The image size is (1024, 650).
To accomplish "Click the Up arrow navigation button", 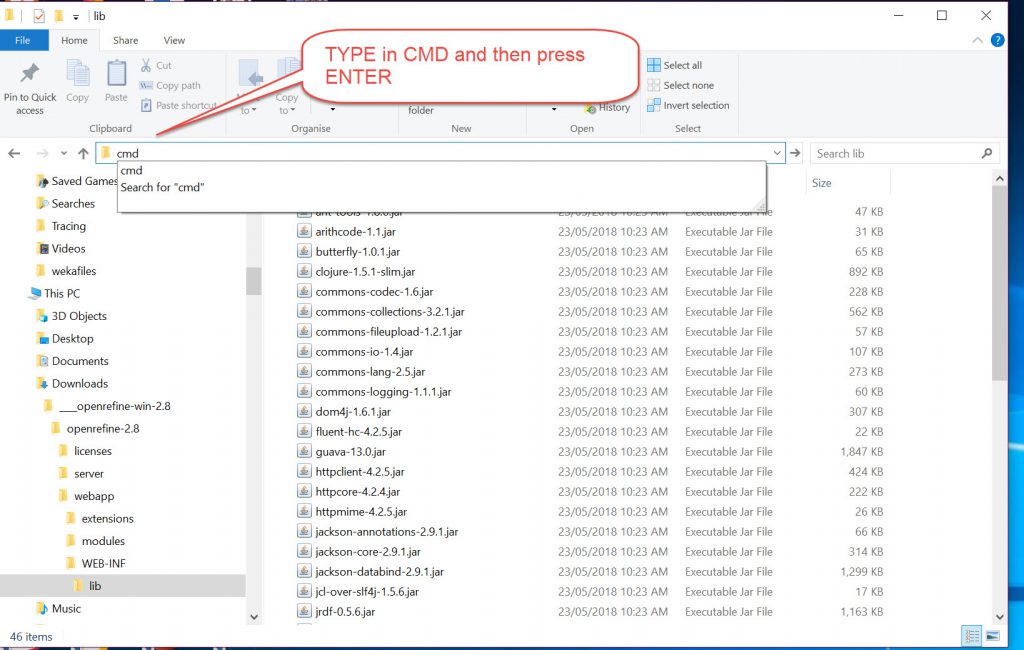I will click(83, 153).
